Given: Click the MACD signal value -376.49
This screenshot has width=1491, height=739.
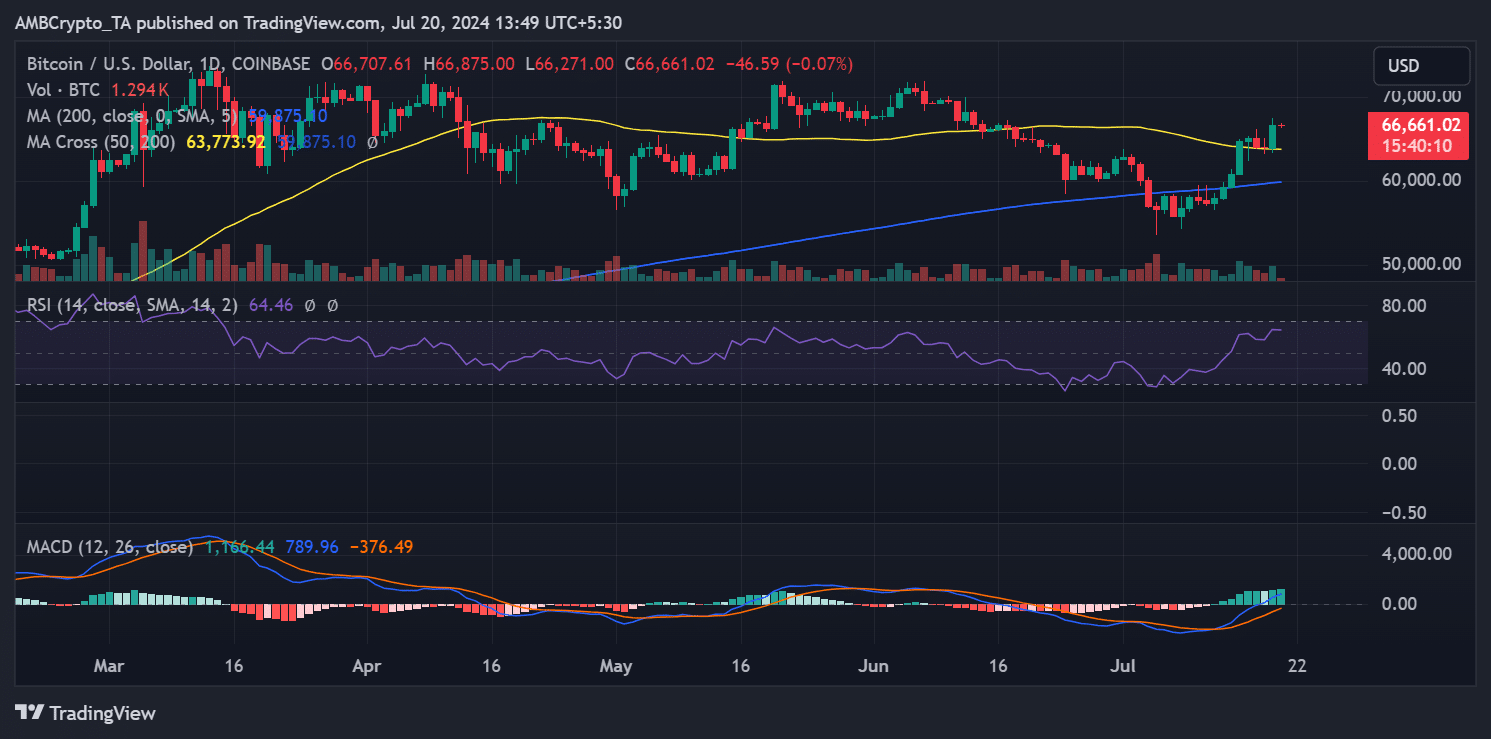Looking at the screenshot, I should [x=381, y=547].
